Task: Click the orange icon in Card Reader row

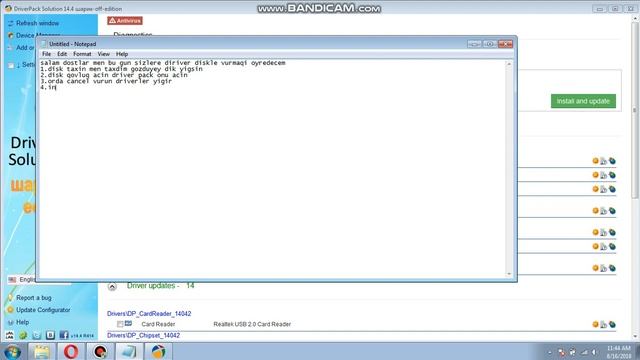Action: coord(595,324)
